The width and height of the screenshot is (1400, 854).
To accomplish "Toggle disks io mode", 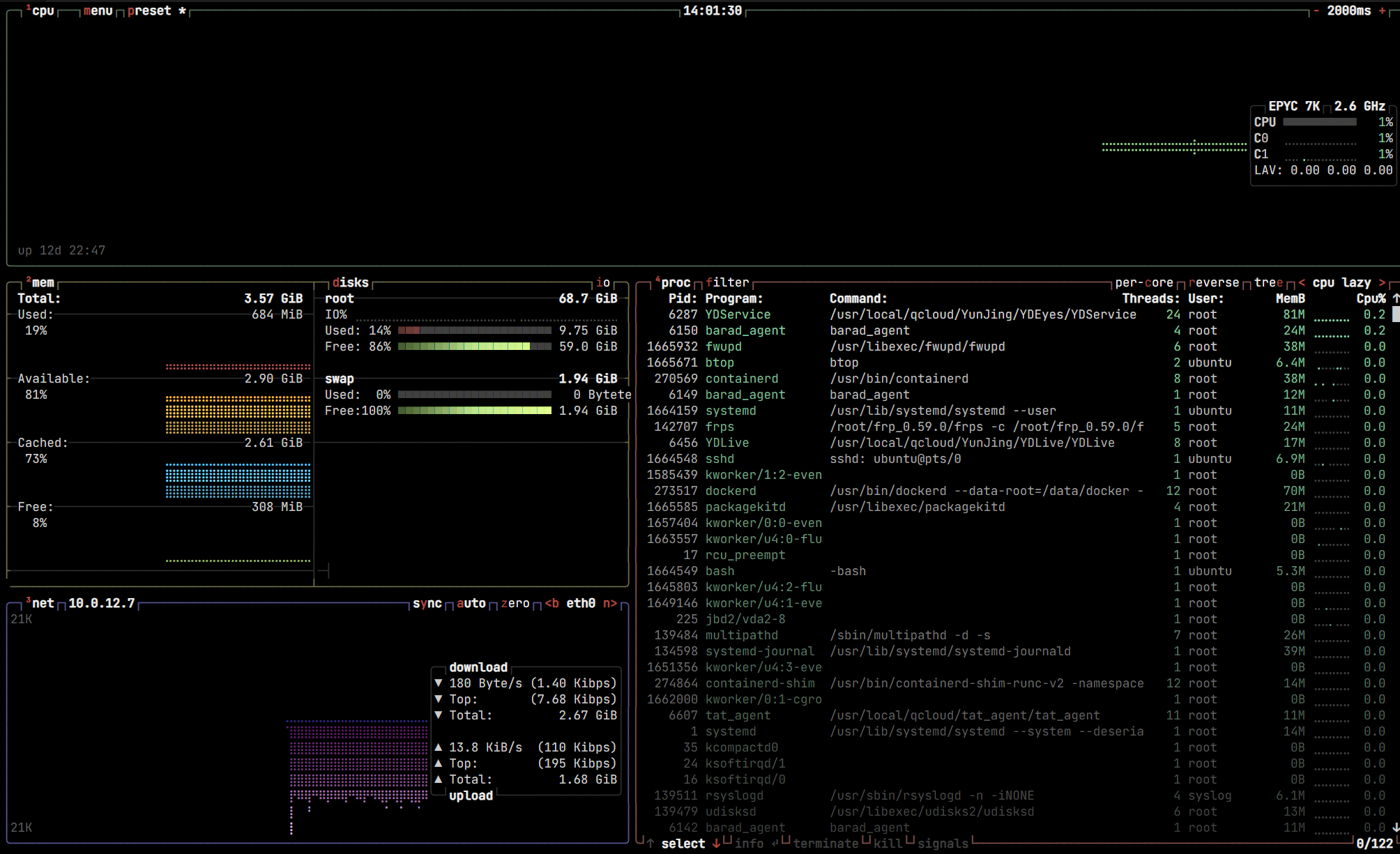I will point(603,282).
